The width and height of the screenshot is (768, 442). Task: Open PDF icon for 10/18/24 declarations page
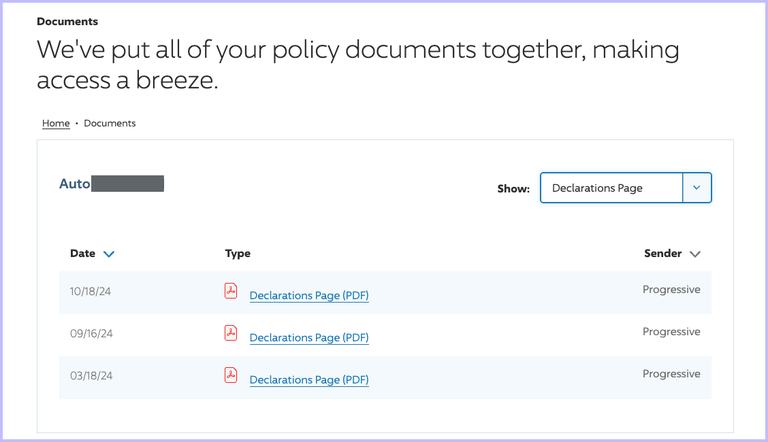pyautogui.click(x=231, y=291)
